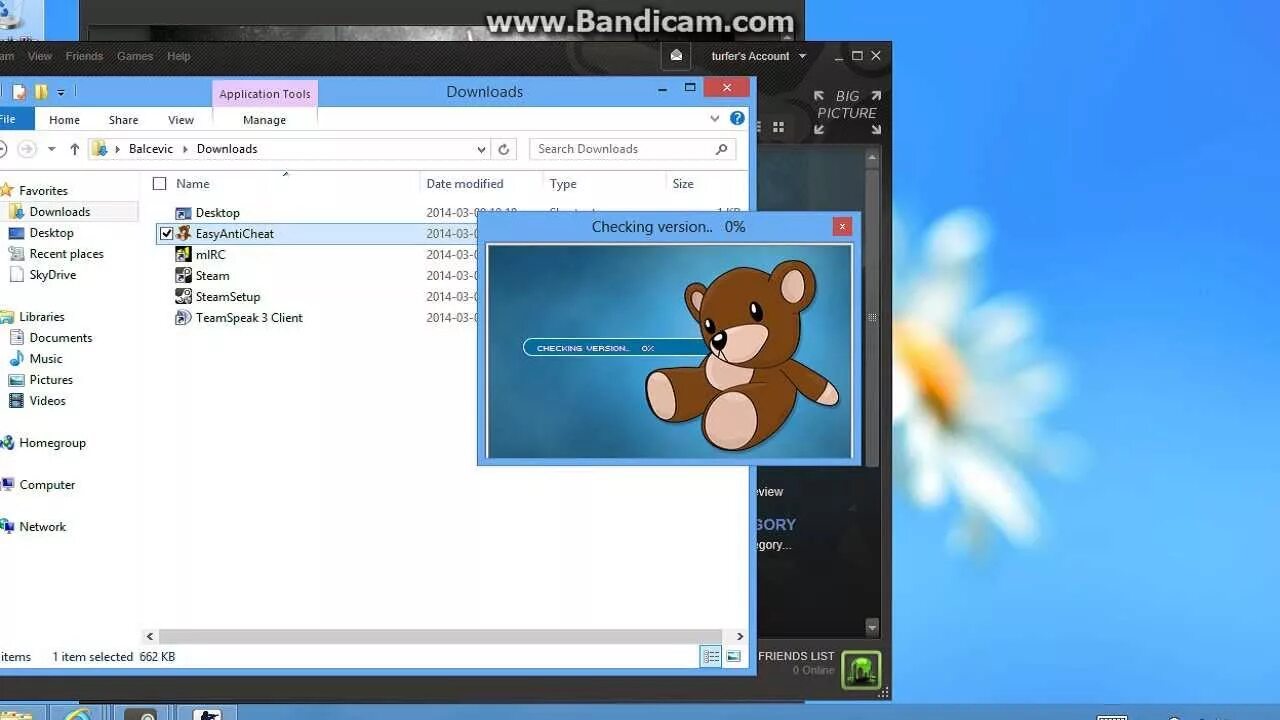Image resolution: width=1280 pixels, height=720 pixels.
Task: Open the Steam Friends menu
Action: (x=84, y=56)
